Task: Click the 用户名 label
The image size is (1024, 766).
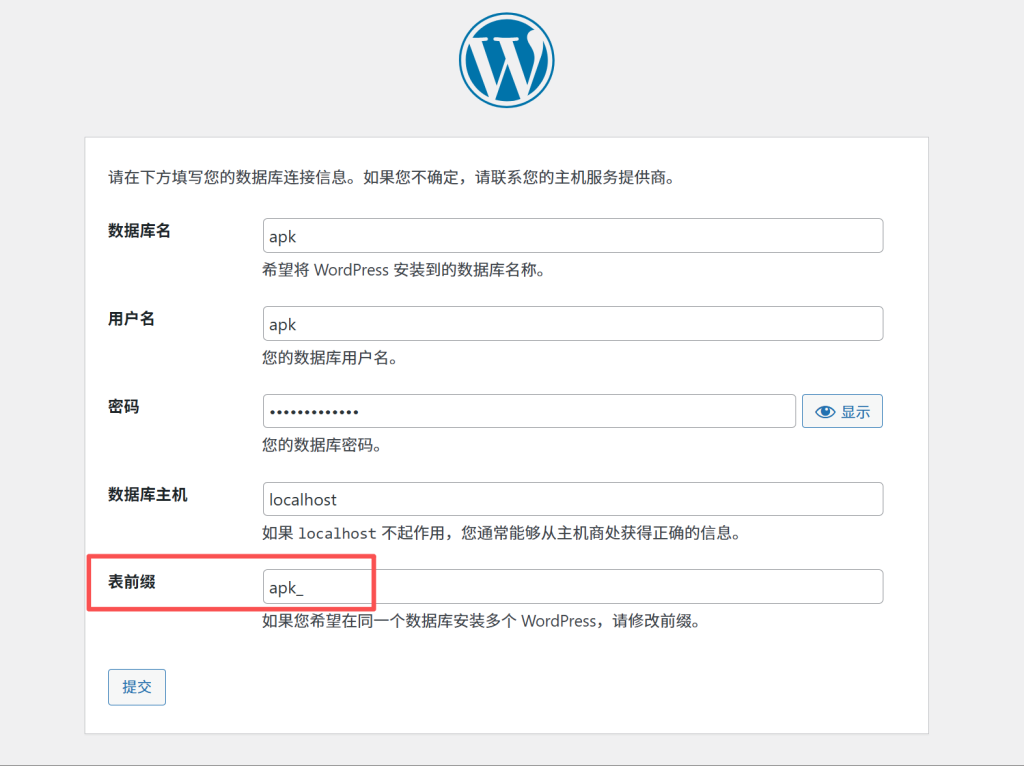Action: (x=131, y=319)
